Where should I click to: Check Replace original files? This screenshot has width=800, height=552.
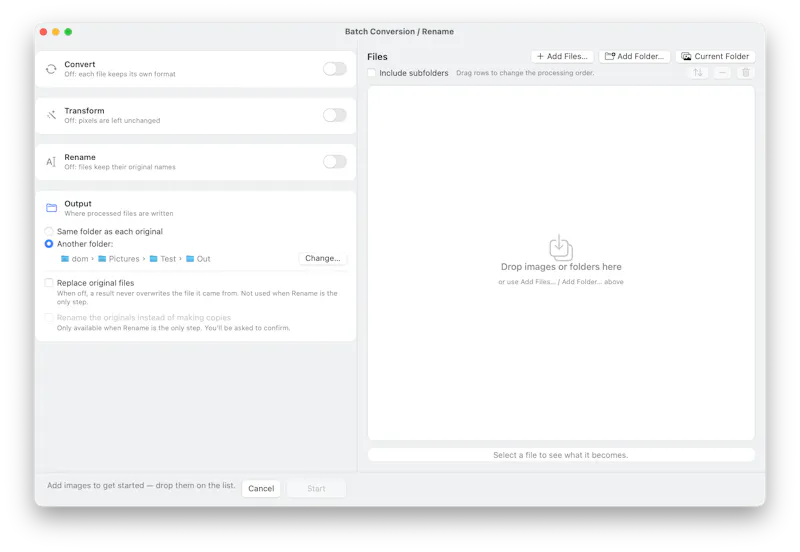49,283
